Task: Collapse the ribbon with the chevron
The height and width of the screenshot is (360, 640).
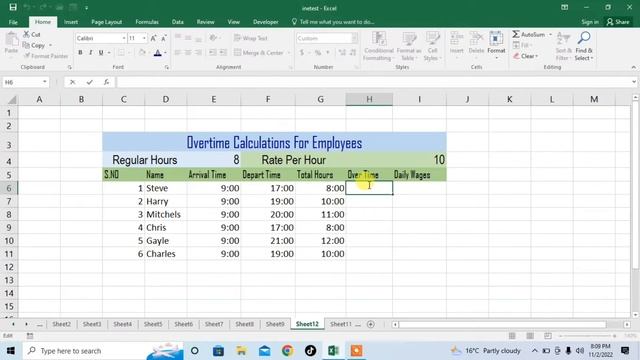Action: tap(633, 67)
